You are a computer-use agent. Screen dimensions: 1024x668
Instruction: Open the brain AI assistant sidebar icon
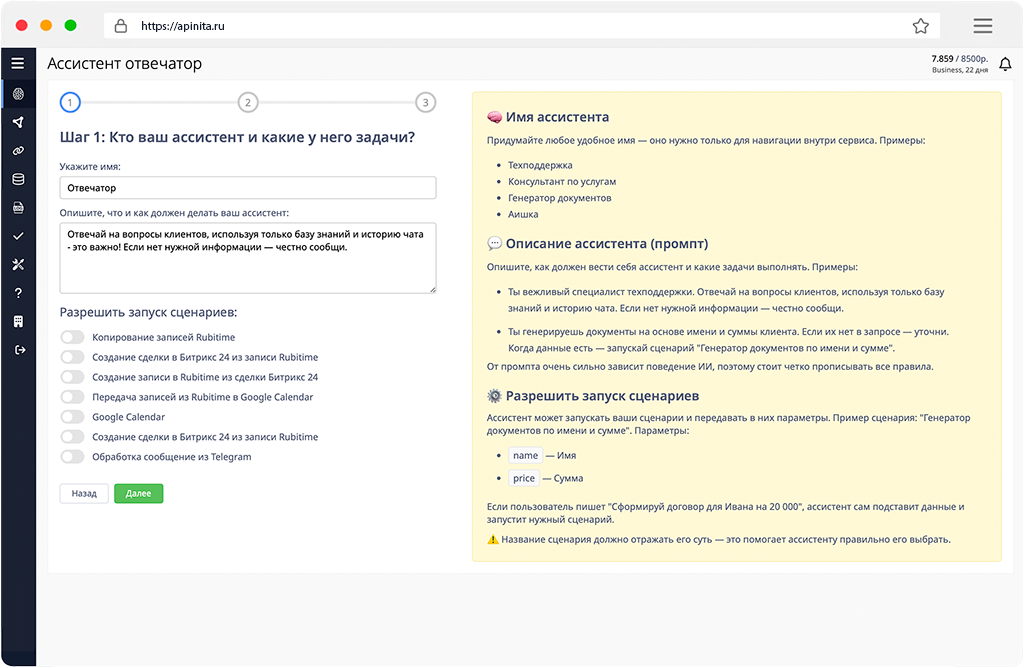17,94
